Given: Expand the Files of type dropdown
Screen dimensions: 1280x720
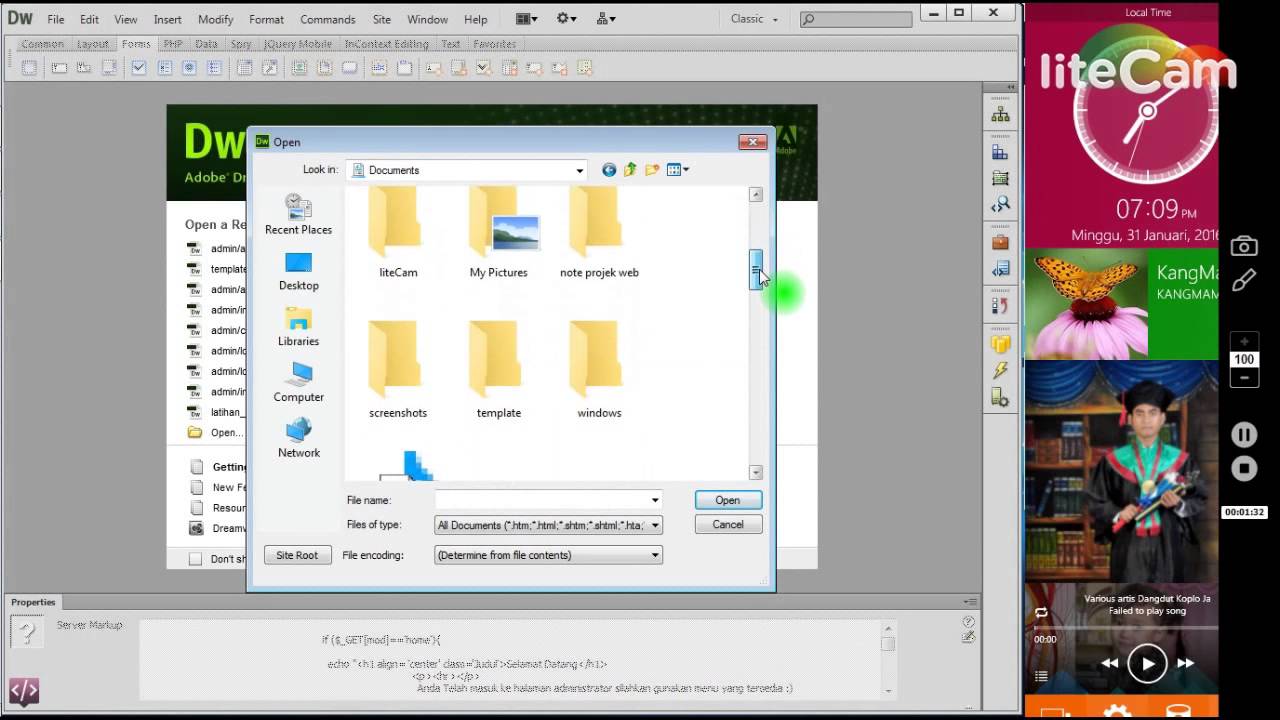Looking at the screenshot, I should 655,525.
